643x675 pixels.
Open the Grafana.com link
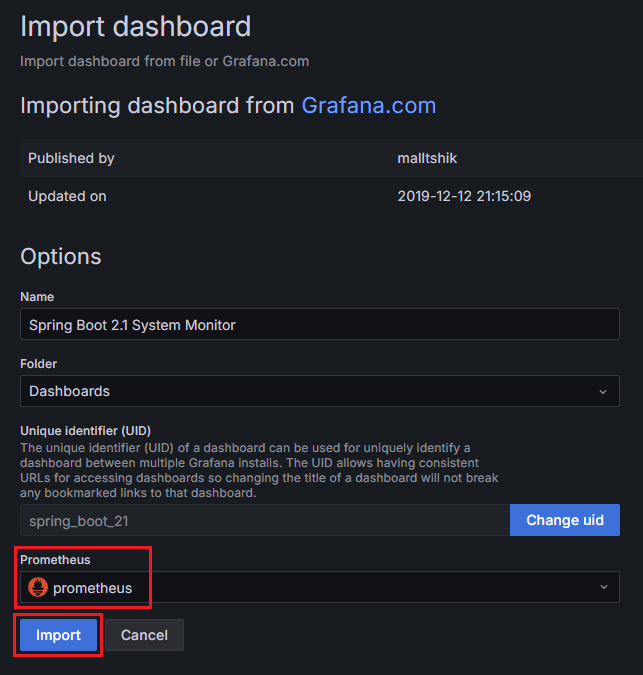tap(369, 105)
